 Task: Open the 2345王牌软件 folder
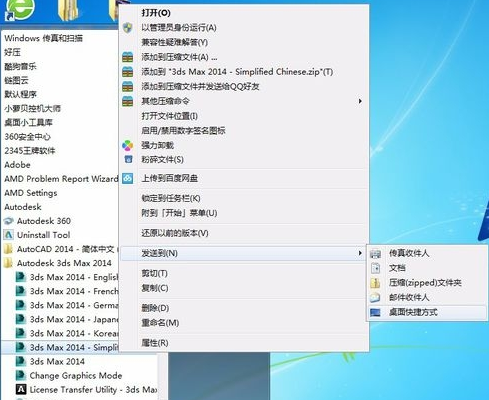click(30, 151)
